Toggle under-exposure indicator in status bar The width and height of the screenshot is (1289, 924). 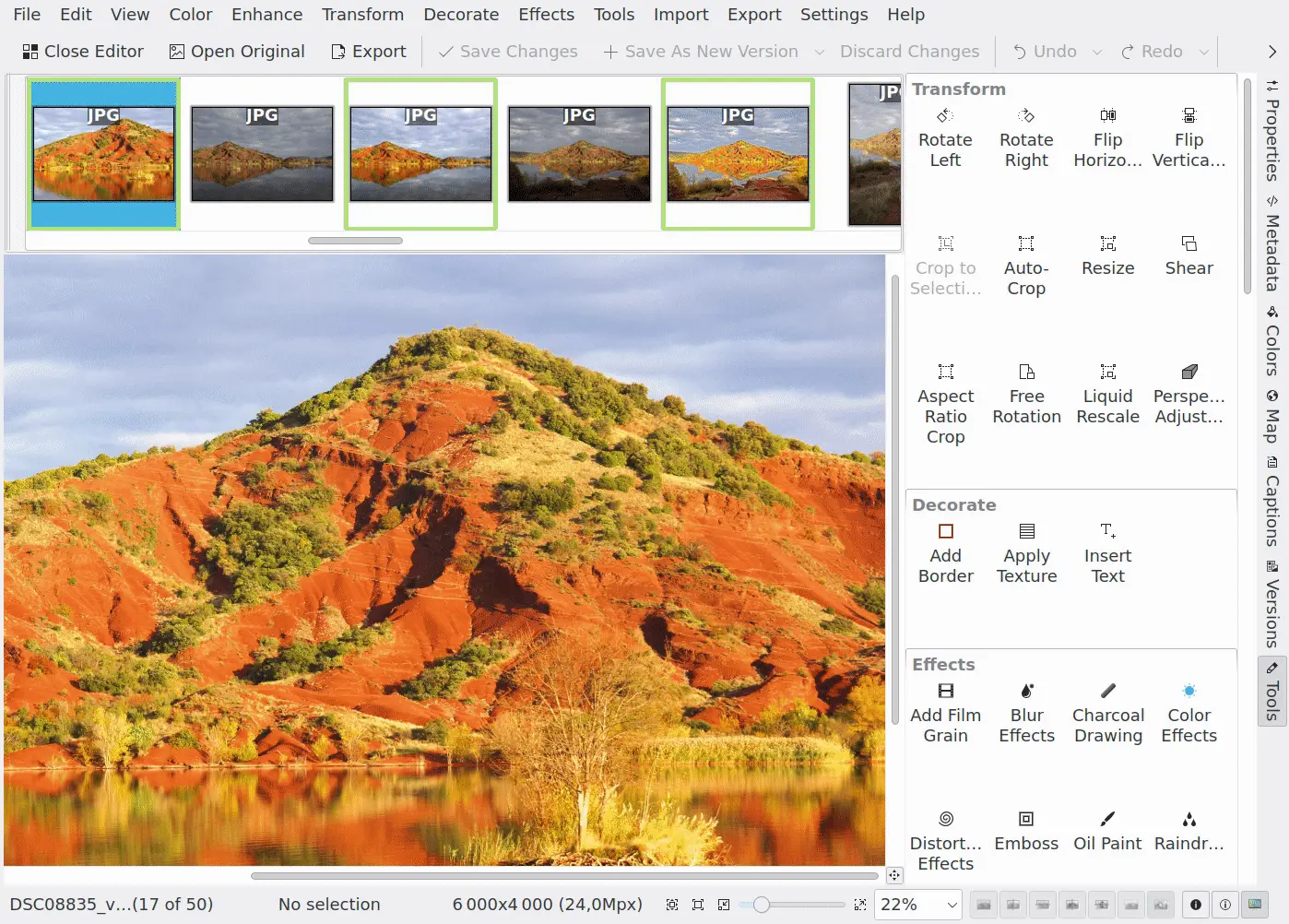pyautogui.click(x=1196, y=905)
